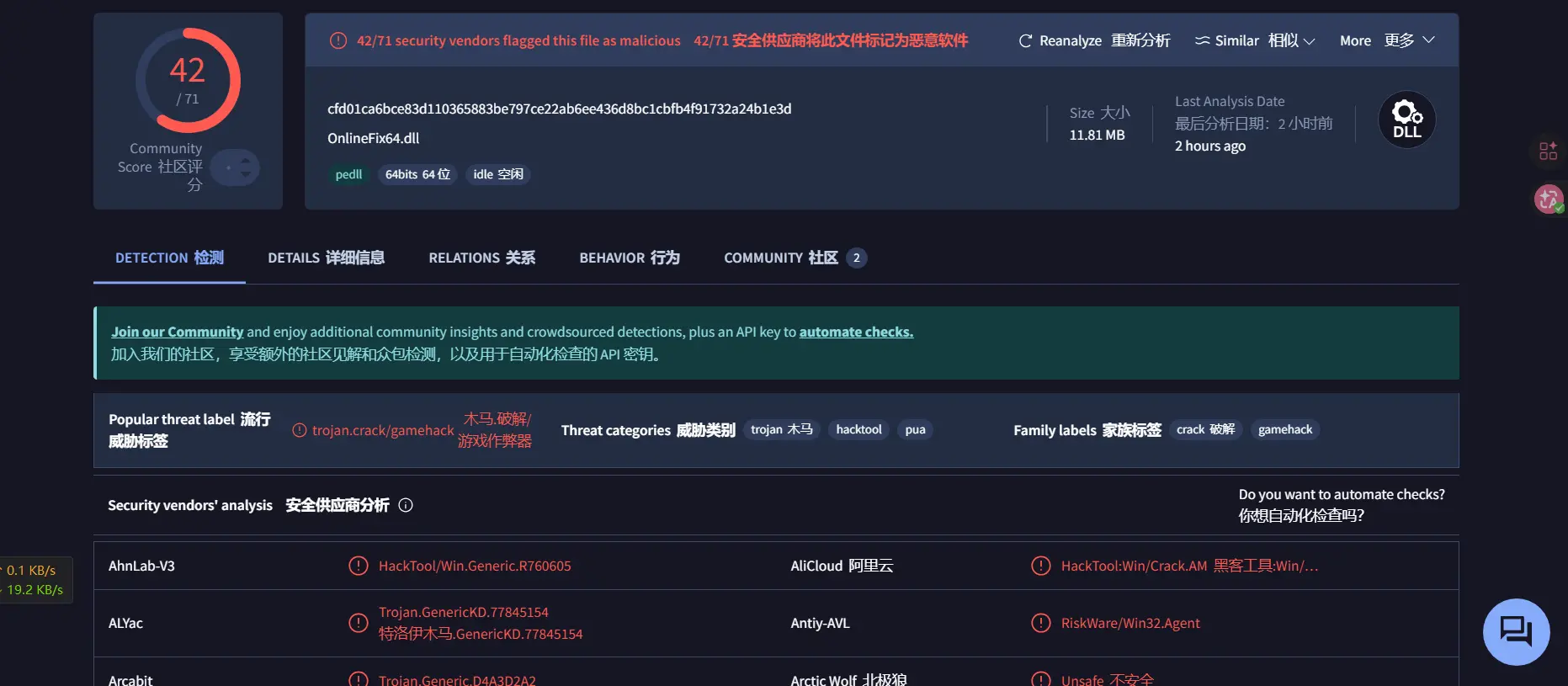Toggle the Community Score vote control
Screen dimensions: 1568x686
coord(235,168)
